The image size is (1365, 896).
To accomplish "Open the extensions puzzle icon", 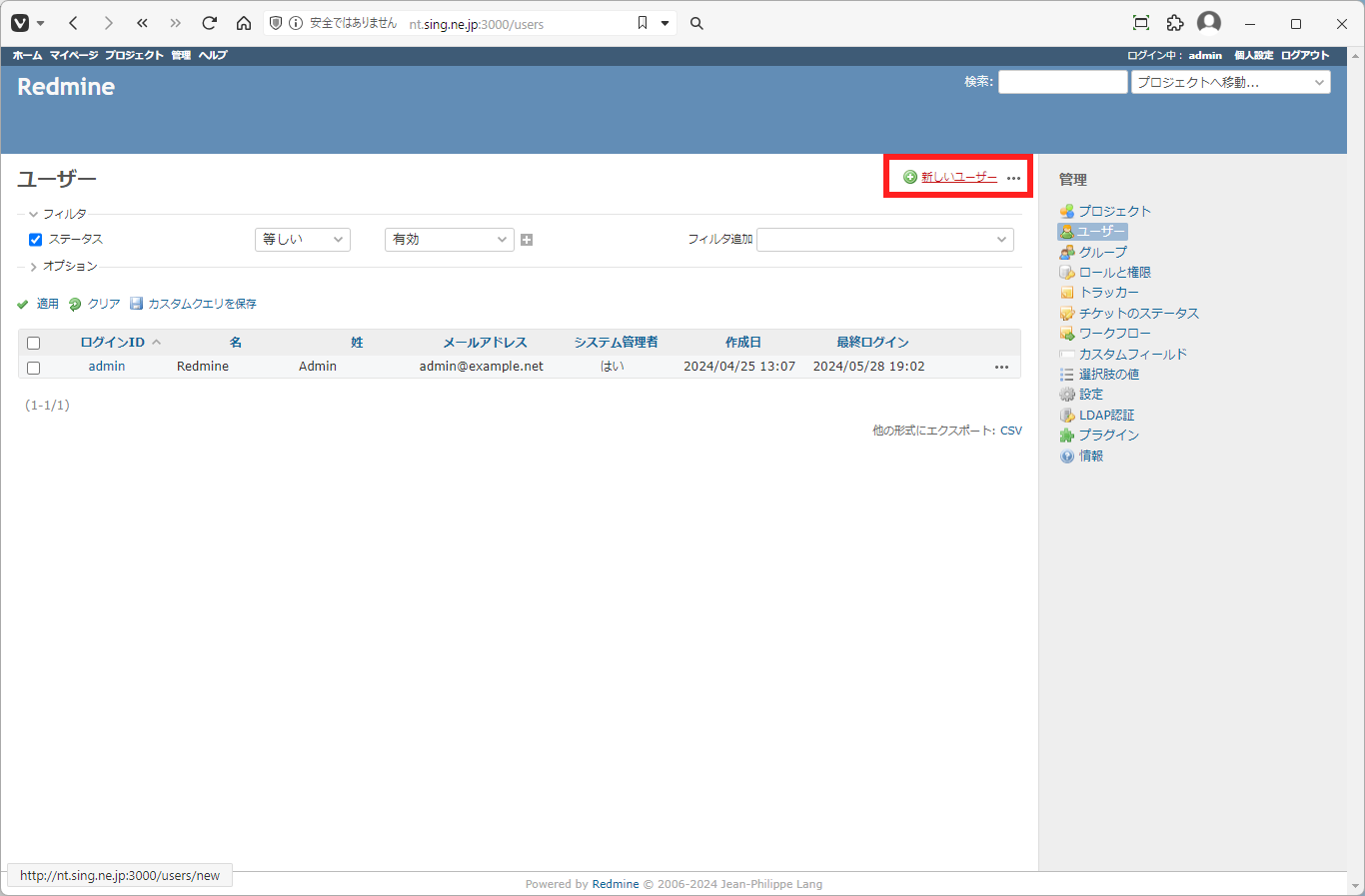I will 1175,23.
